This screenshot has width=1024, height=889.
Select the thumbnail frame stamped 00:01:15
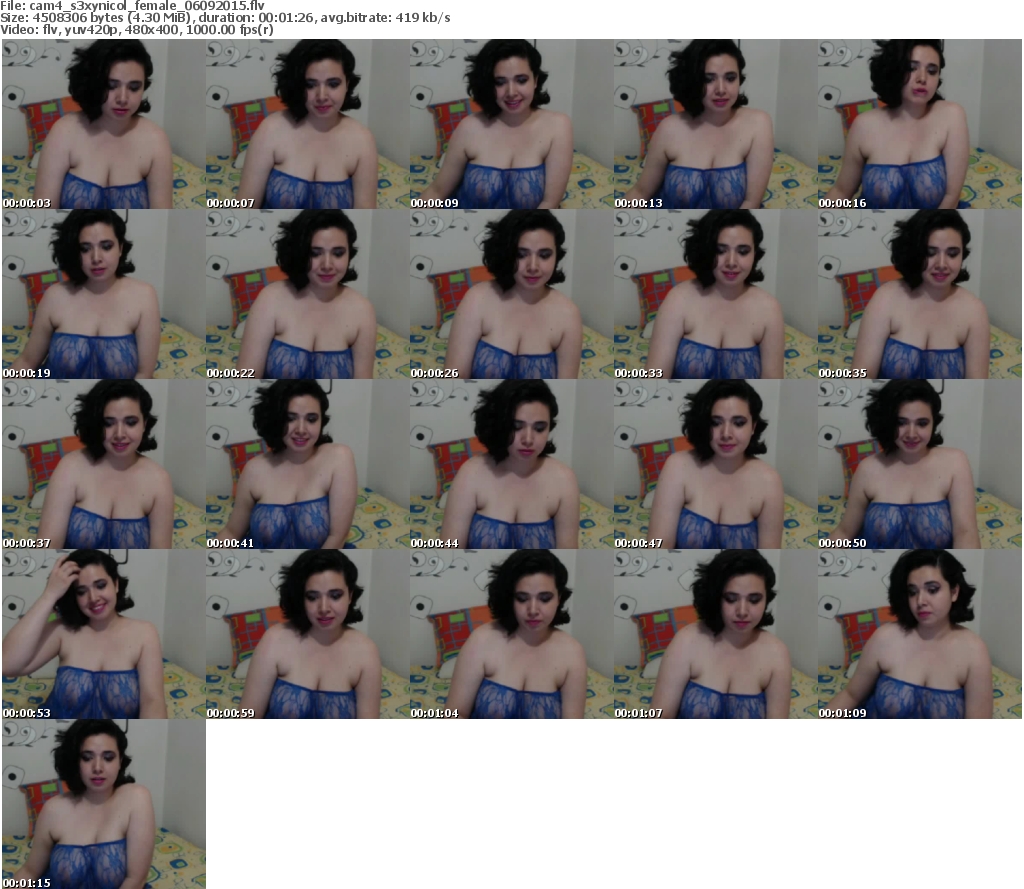(104, 804)
